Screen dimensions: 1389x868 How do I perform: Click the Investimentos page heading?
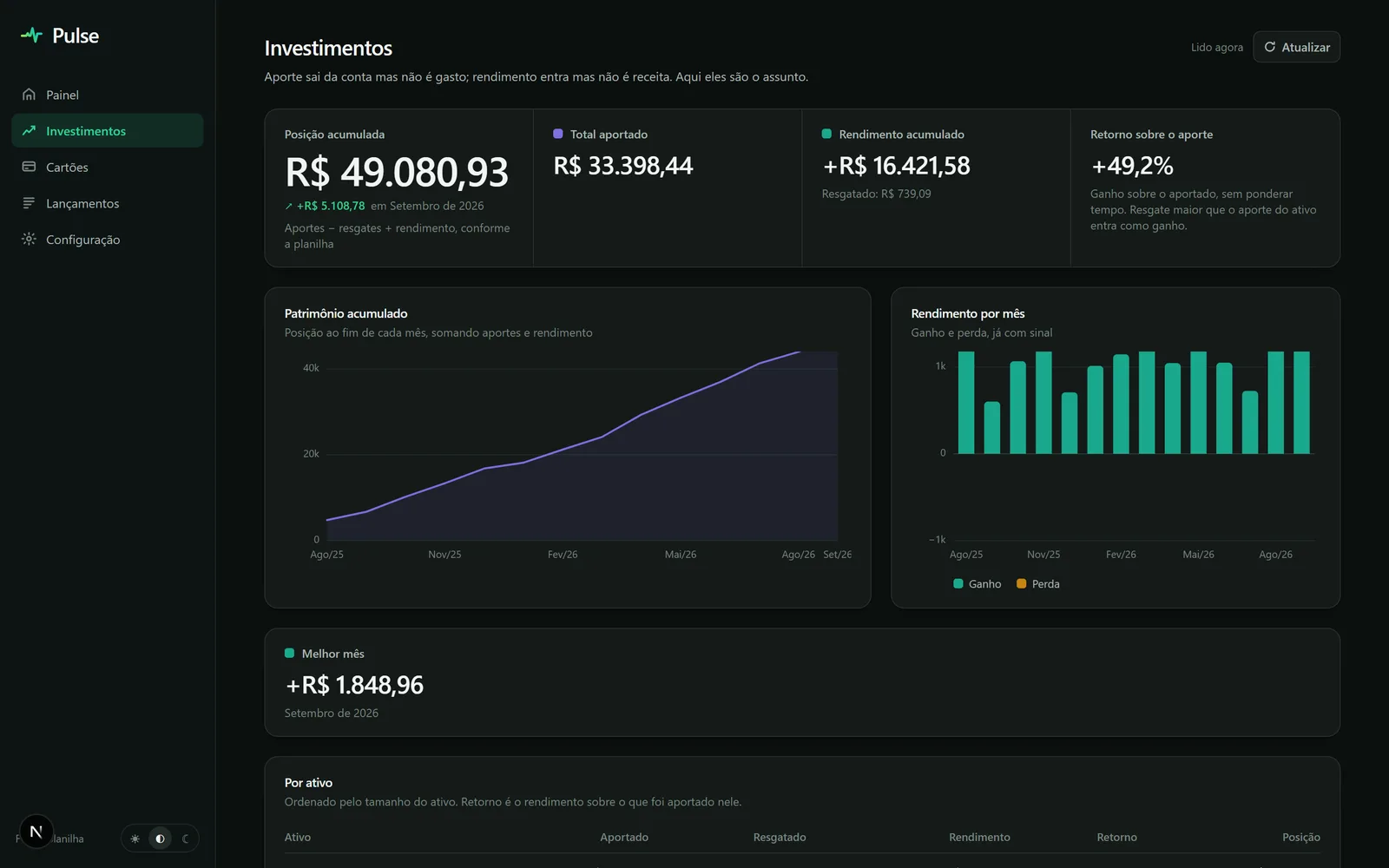click(x=328, y=48)
